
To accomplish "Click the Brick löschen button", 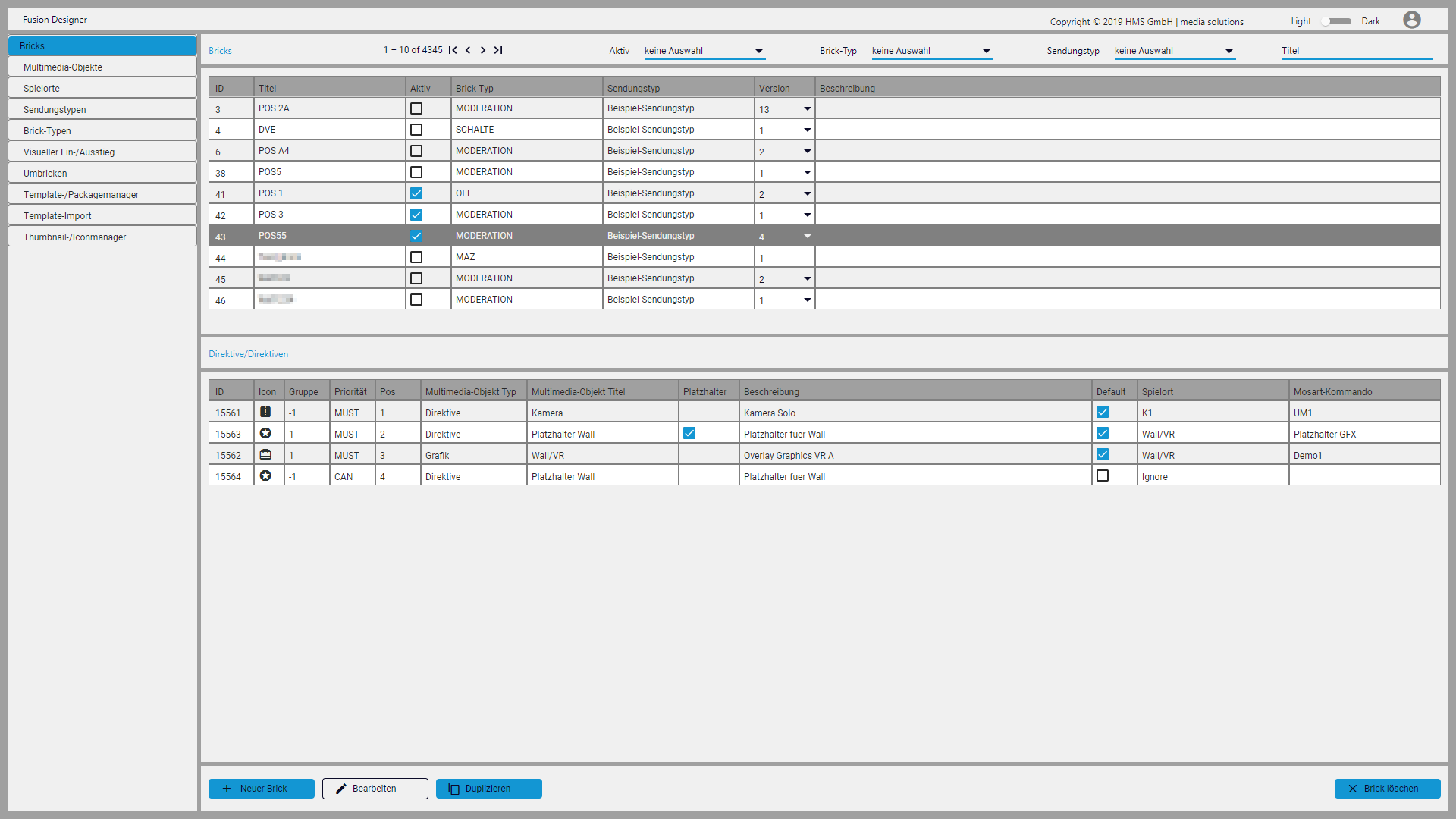I will point(1387,789).
